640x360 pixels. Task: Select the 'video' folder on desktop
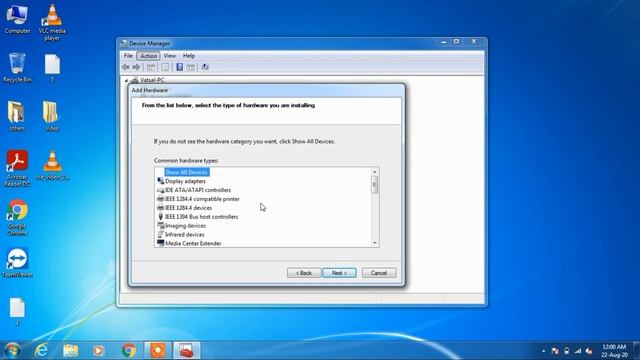(x=52, y=116)
